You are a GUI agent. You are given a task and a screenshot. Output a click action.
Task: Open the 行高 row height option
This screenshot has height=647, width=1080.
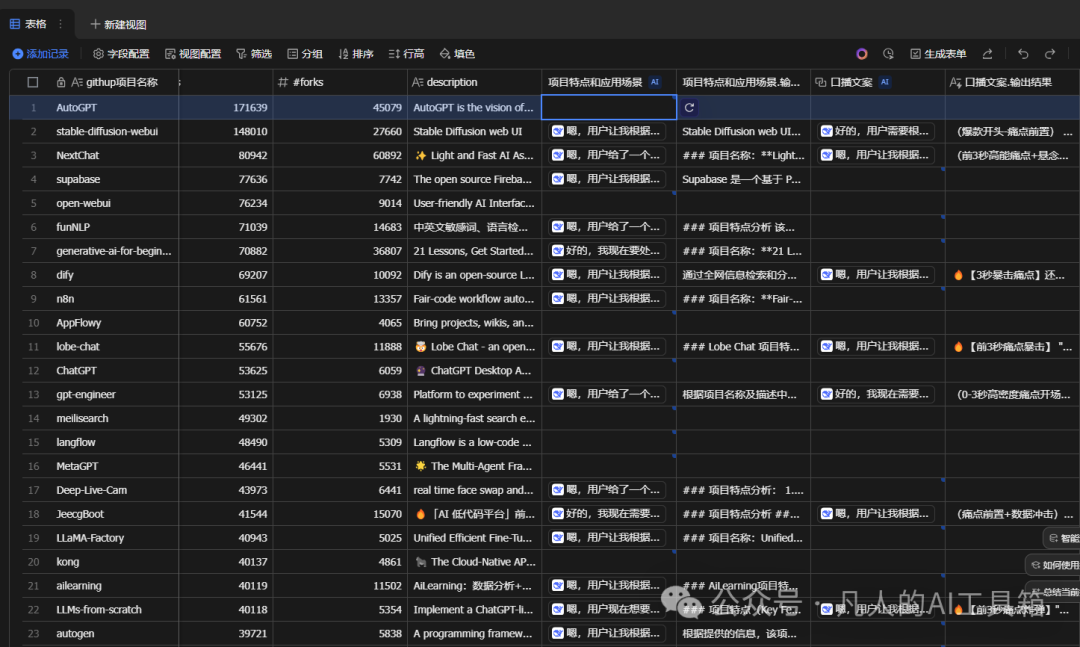coord(406,54)
